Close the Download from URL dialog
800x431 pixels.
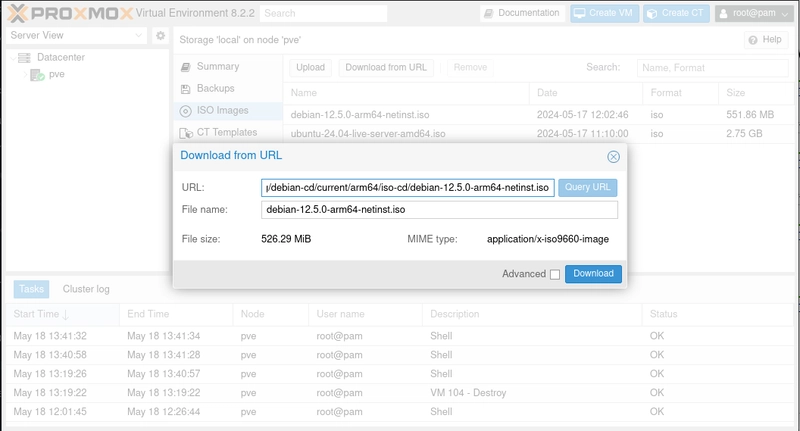(613, 157)
